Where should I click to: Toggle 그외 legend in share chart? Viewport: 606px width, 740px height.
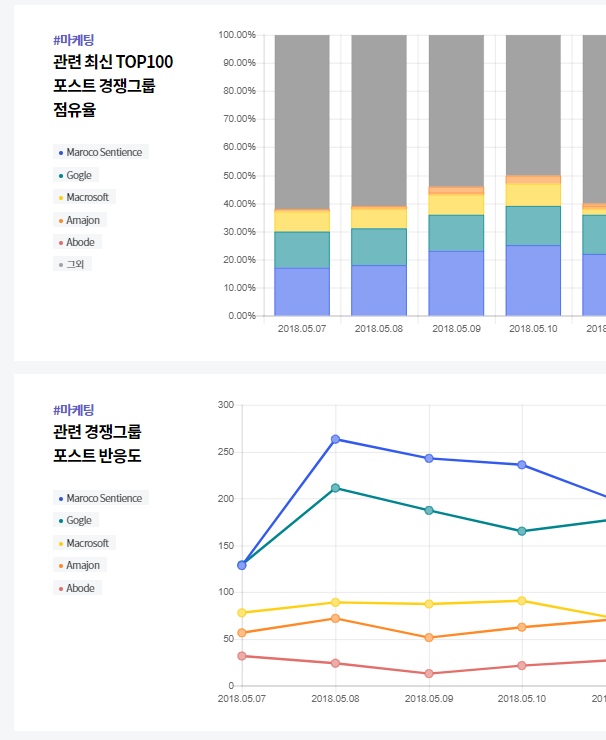[72, 264]
